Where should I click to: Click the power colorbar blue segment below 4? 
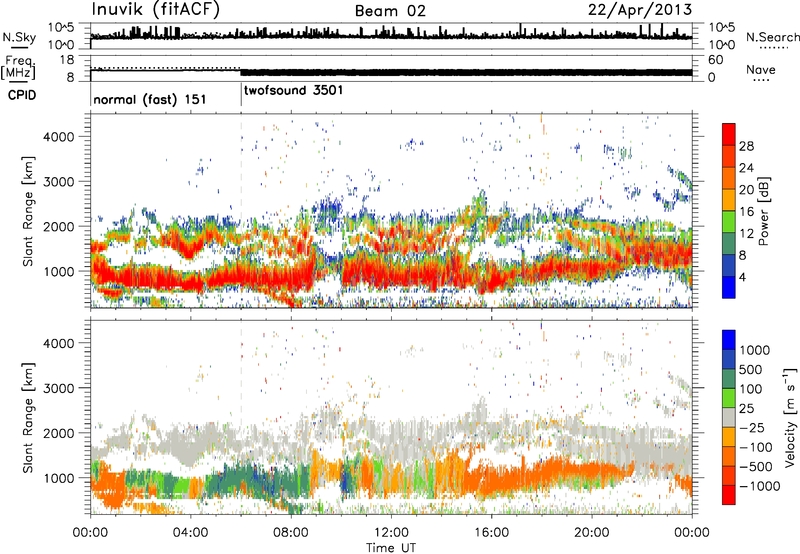tap(729, 287)
